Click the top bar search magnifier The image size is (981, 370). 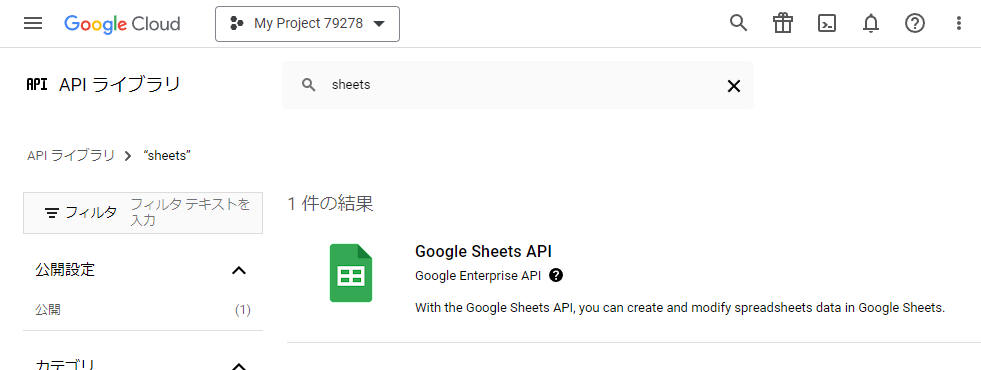coord(739,24)
